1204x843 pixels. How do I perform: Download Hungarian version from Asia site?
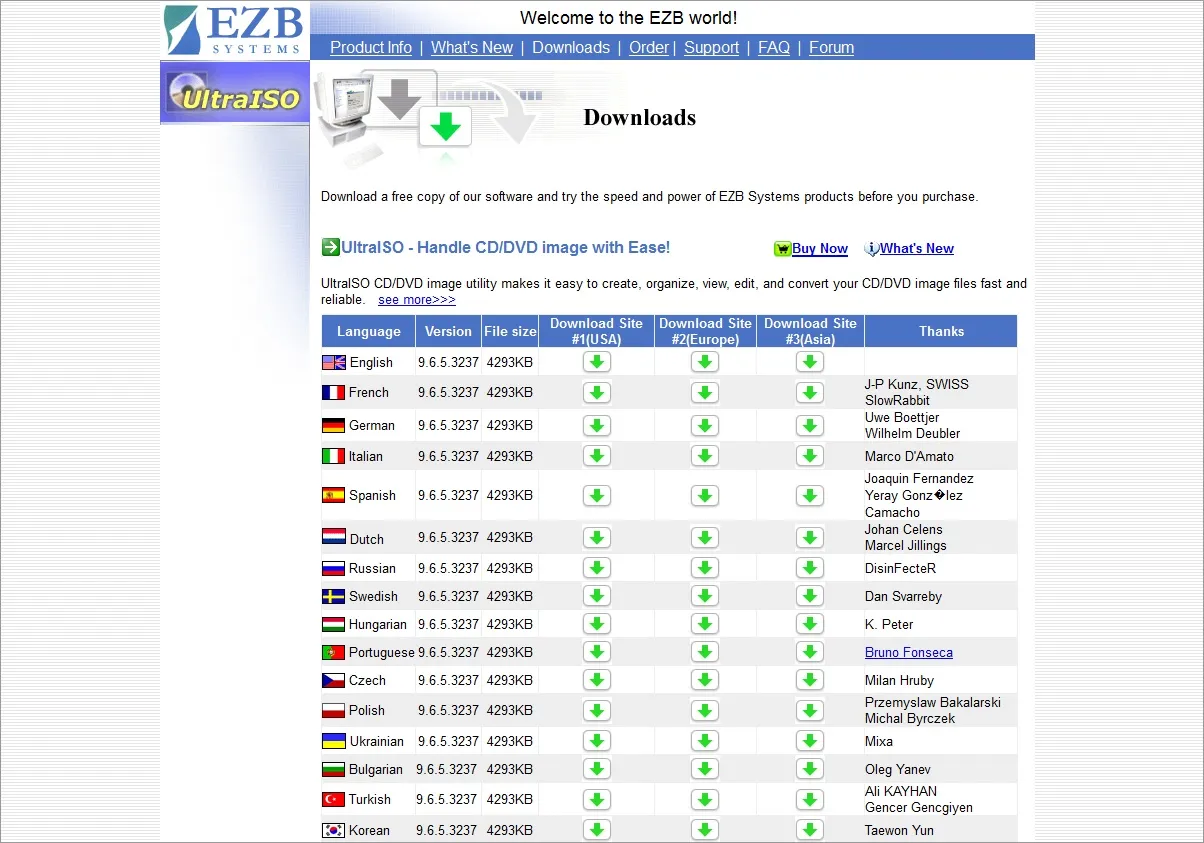tap(810, 624)
